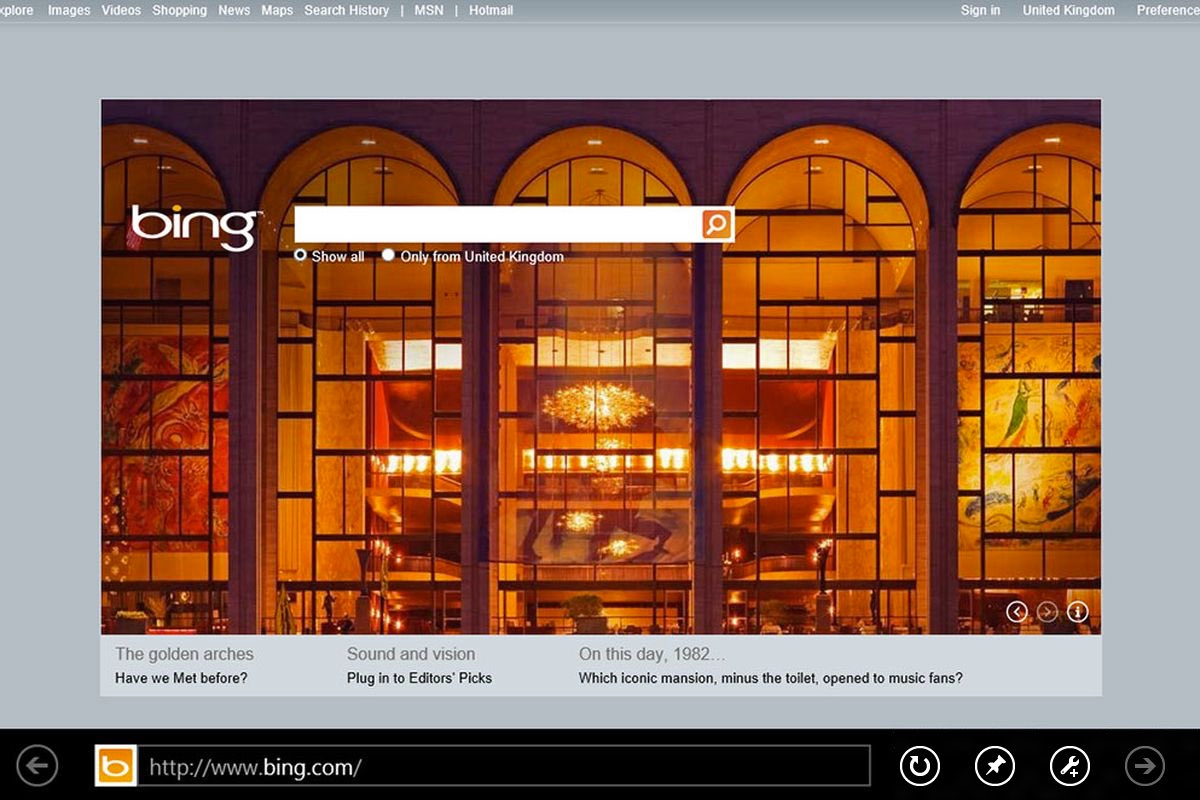
Task: Open Shopping in the top navigation
Action: coord(180,10)
